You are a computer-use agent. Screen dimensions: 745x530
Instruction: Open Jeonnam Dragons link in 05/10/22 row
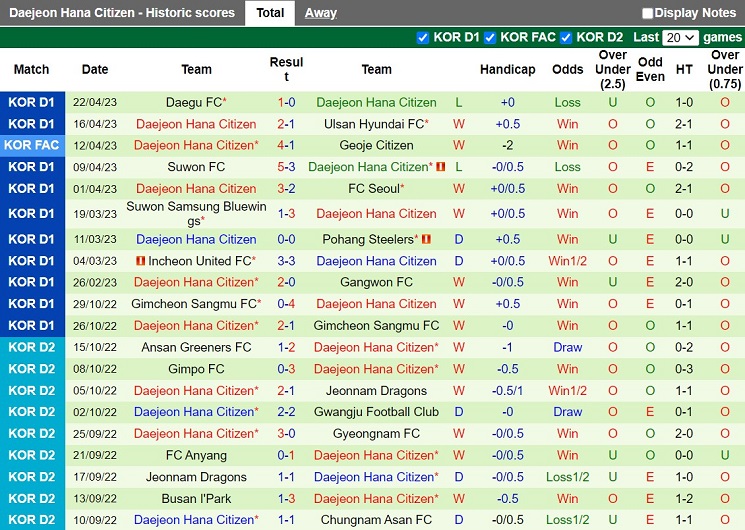376,391
